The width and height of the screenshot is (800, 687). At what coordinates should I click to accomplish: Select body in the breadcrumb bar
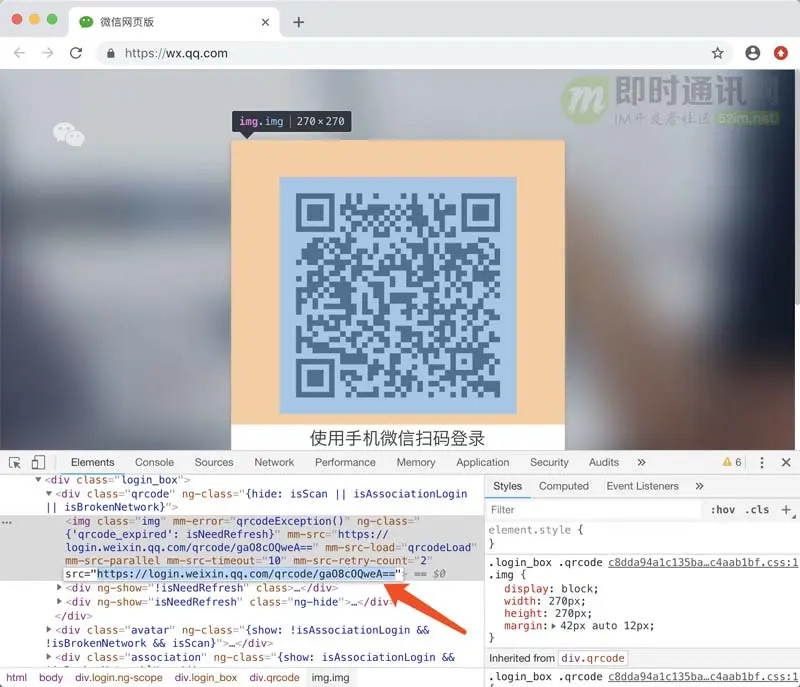point(51,677)
